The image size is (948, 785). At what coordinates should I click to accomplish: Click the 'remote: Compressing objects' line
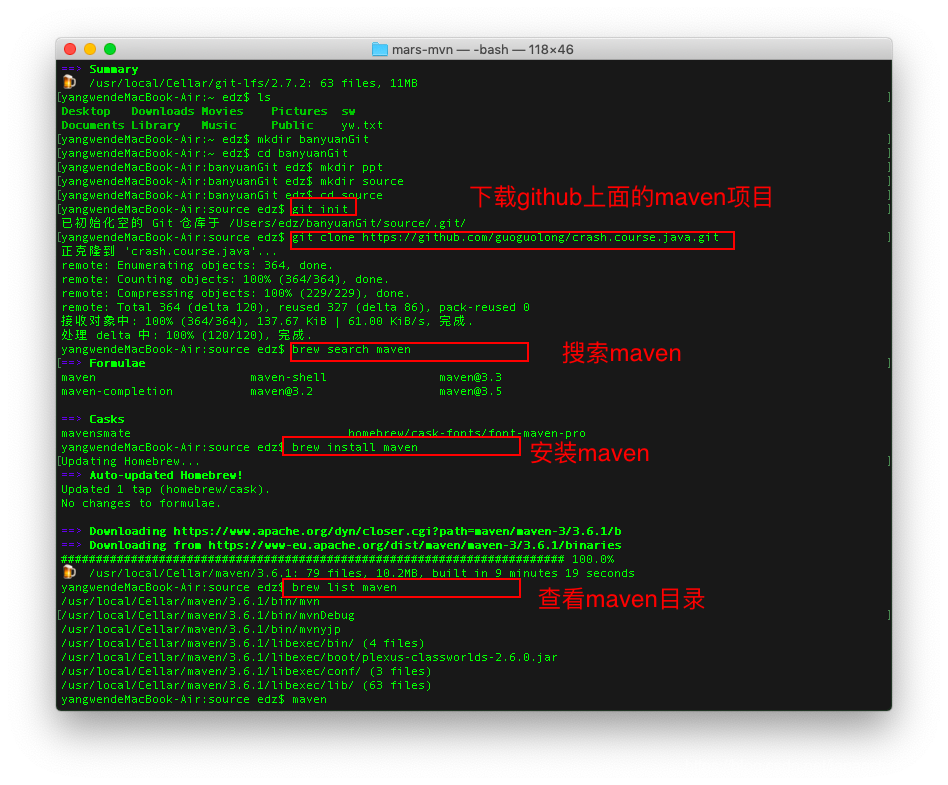[236, 293]
